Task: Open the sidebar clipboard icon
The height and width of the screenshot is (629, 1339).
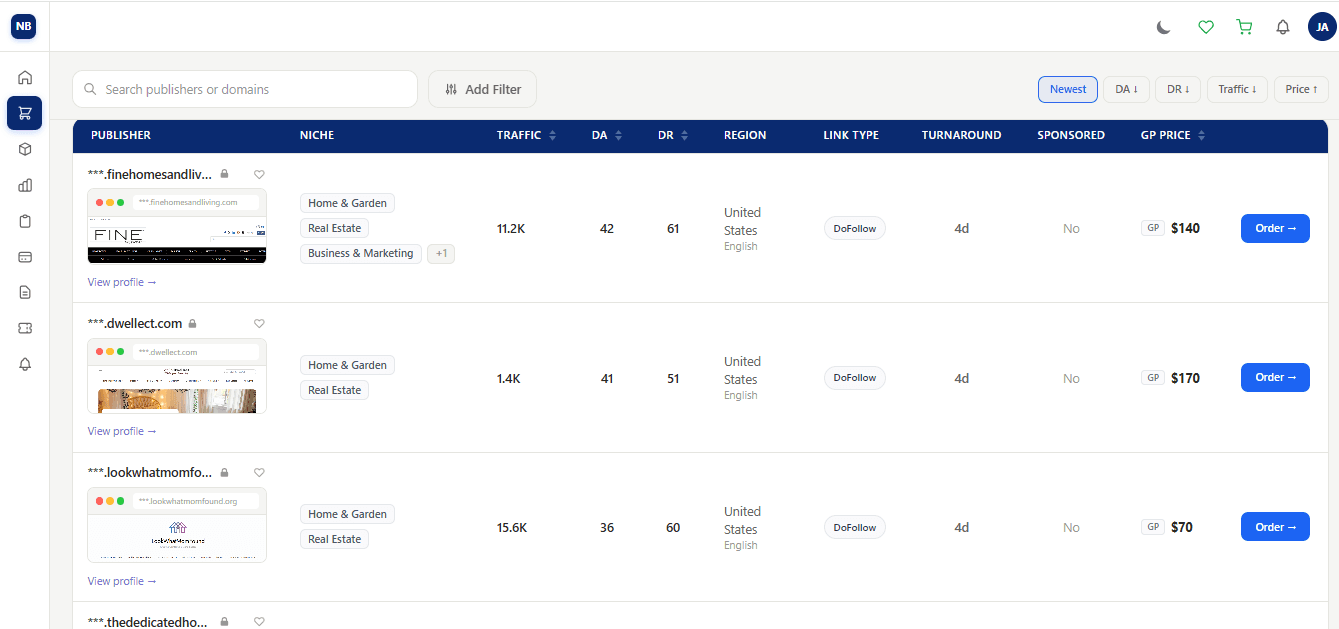Action: coord(25,221)
